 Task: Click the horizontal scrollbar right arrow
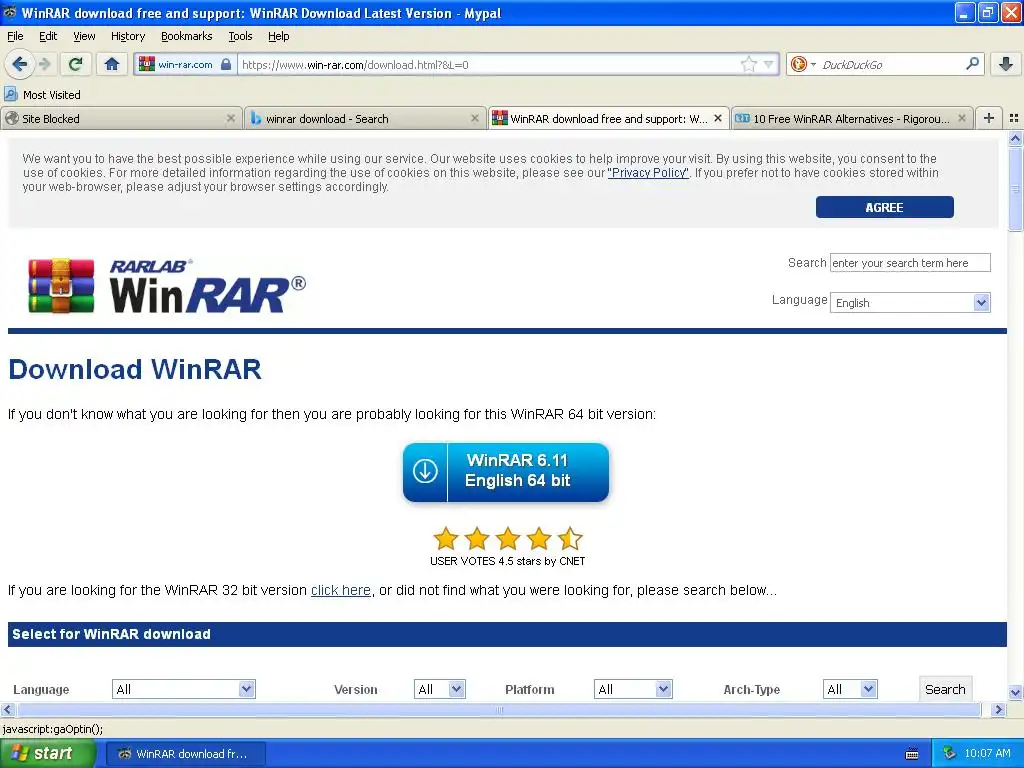pos(998,709)
